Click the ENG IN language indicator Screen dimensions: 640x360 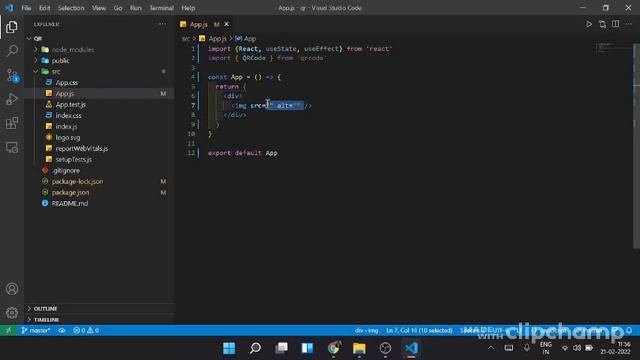pyautogui.click(x=546, y=348)
